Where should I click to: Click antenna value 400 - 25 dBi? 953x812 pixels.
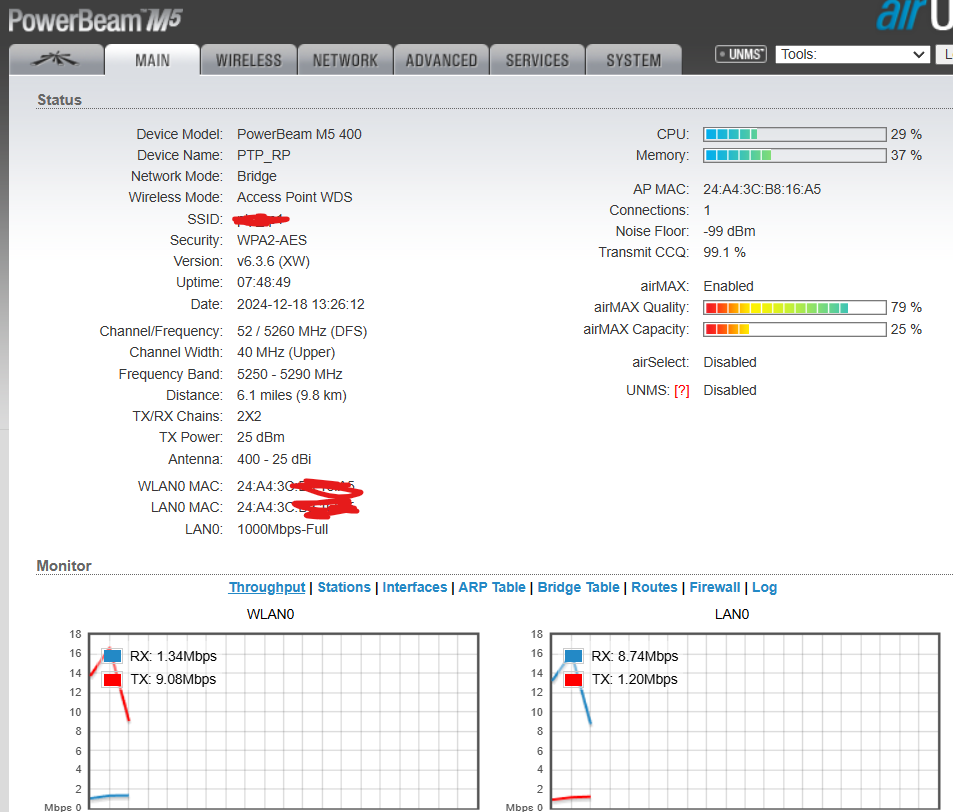[274, 459]
